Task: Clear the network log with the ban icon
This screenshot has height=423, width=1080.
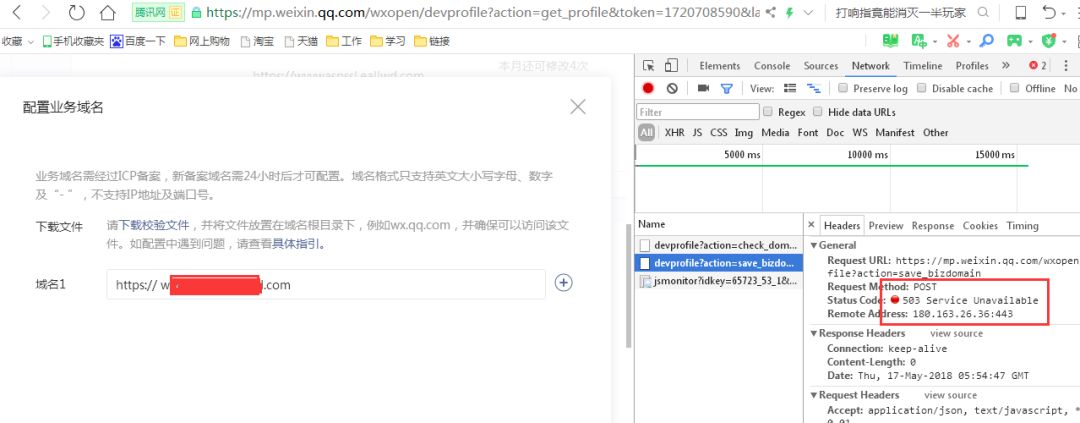Action: 672,88
